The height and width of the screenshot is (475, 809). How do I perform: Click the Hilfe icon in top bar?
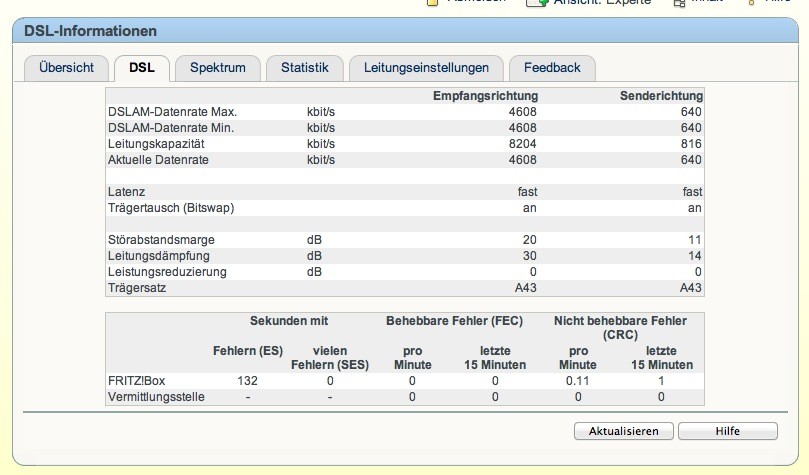(x=750, y=3)
